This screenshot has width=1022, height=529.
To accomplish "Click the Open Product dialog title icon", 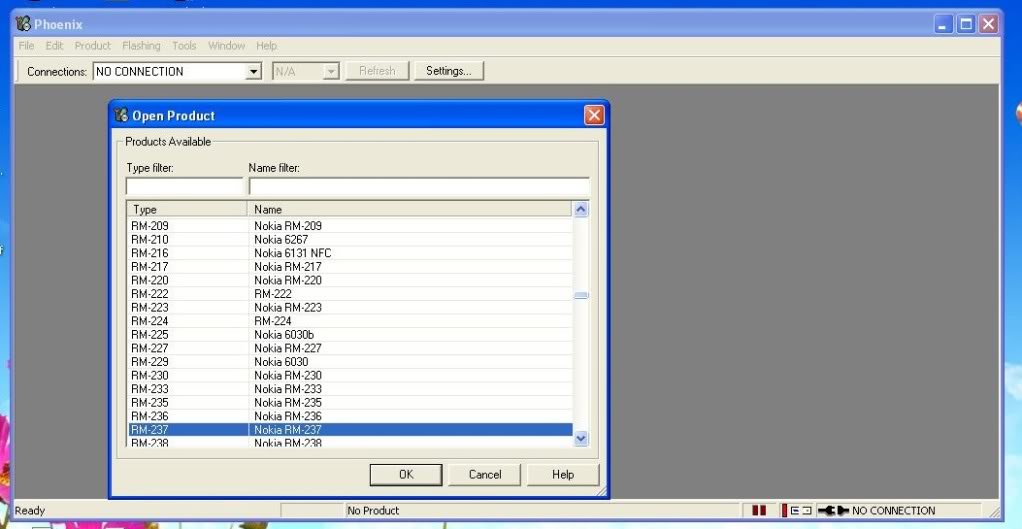I will click(121, 115).
